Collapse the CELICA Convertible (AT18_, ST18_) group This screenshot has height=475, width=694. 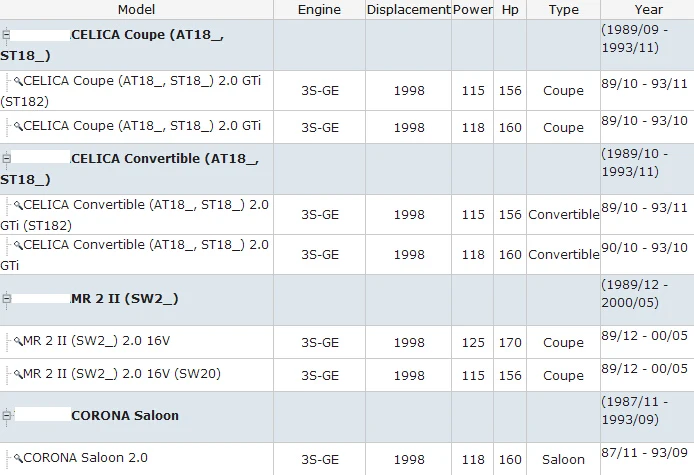6,158
